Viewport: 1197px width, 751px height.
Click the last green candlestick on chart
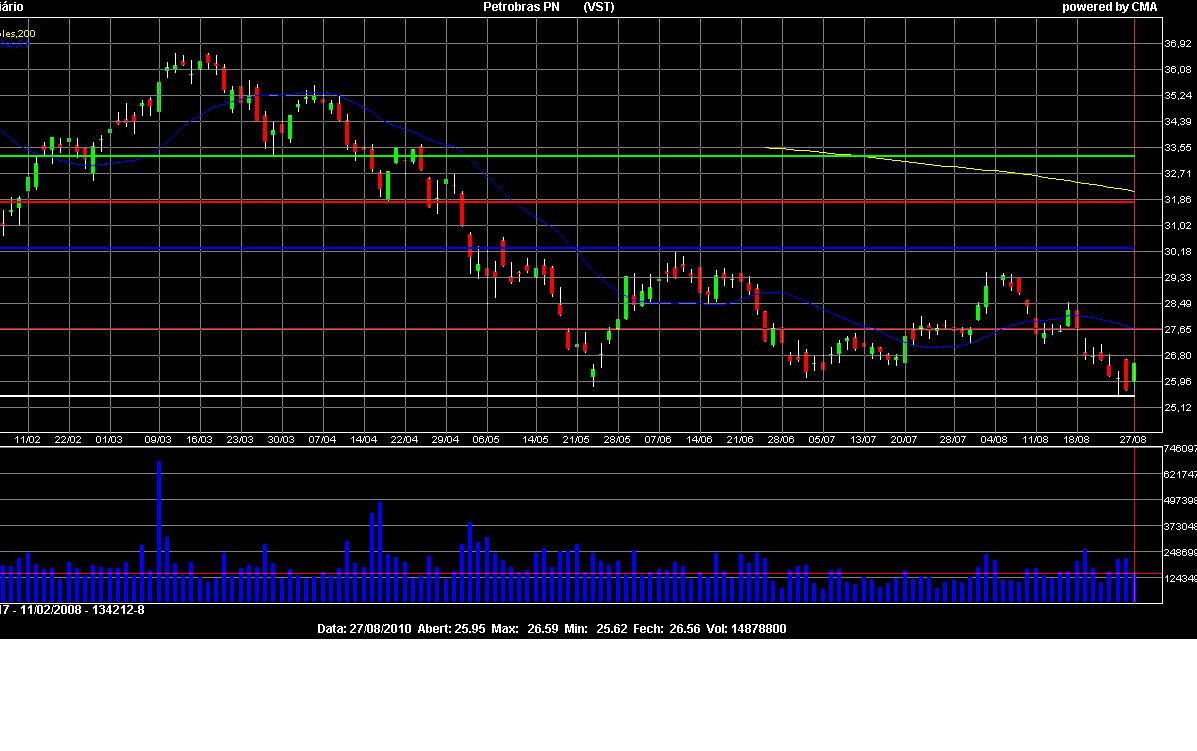coord(1134,371)
